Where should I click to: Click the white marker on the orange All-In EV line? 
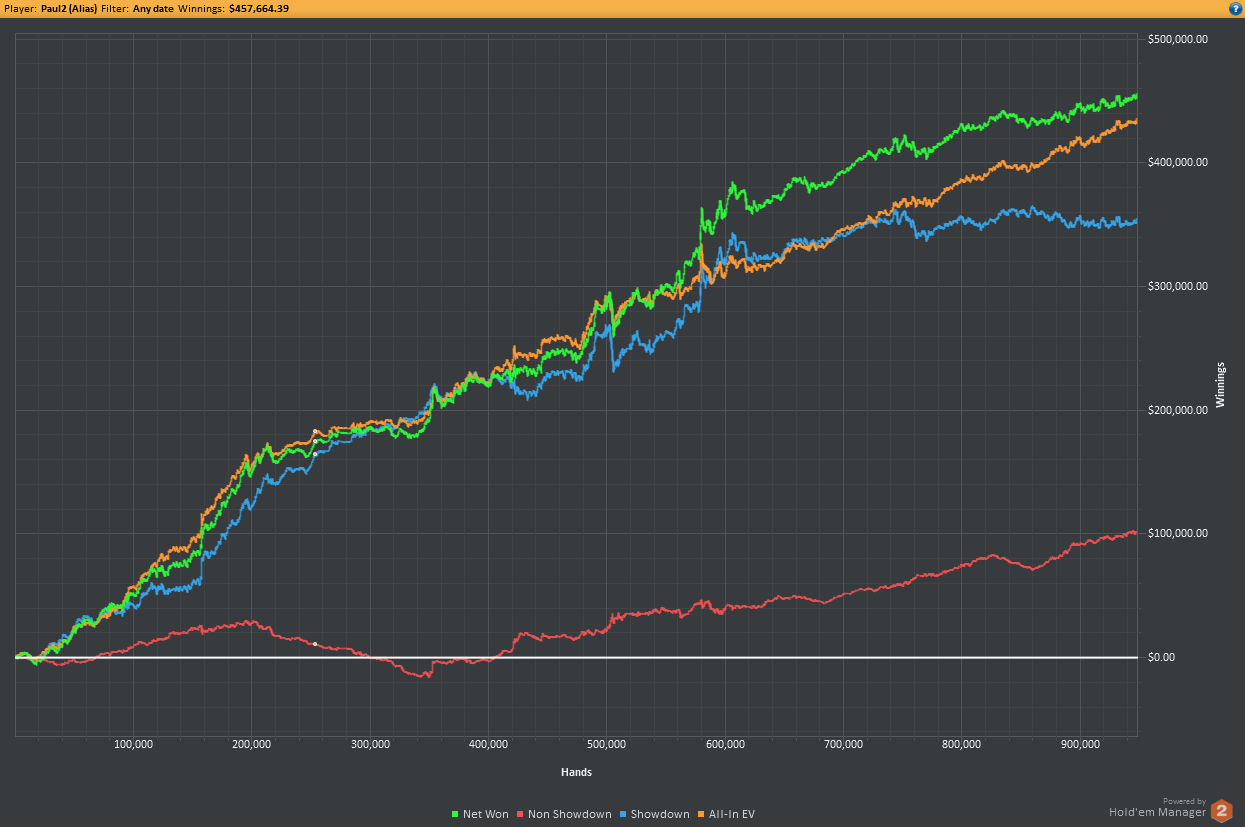[x=315, y=432]
